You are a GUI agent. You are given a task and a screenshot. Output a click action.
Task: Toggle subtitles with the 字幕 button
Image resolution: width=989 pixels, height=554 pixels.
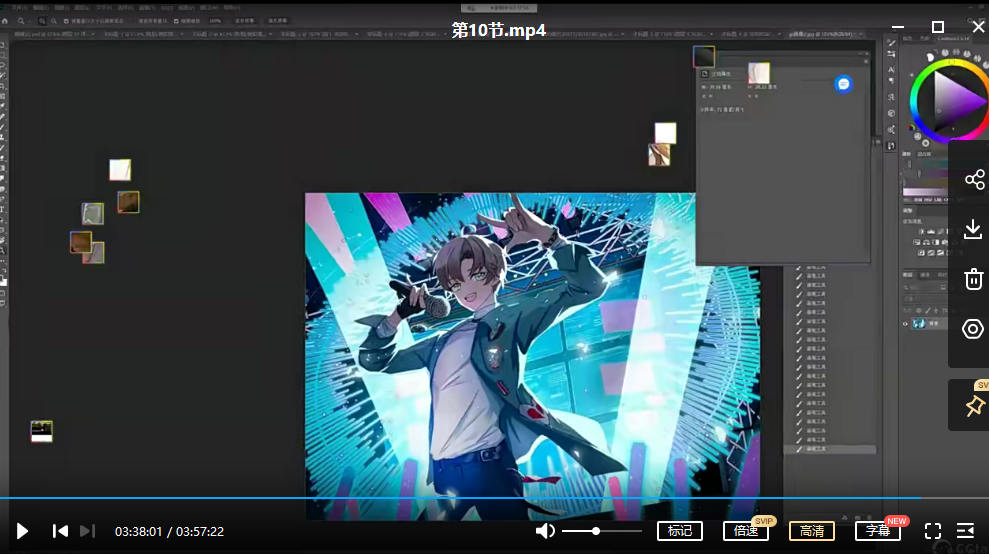coord(877,531)
